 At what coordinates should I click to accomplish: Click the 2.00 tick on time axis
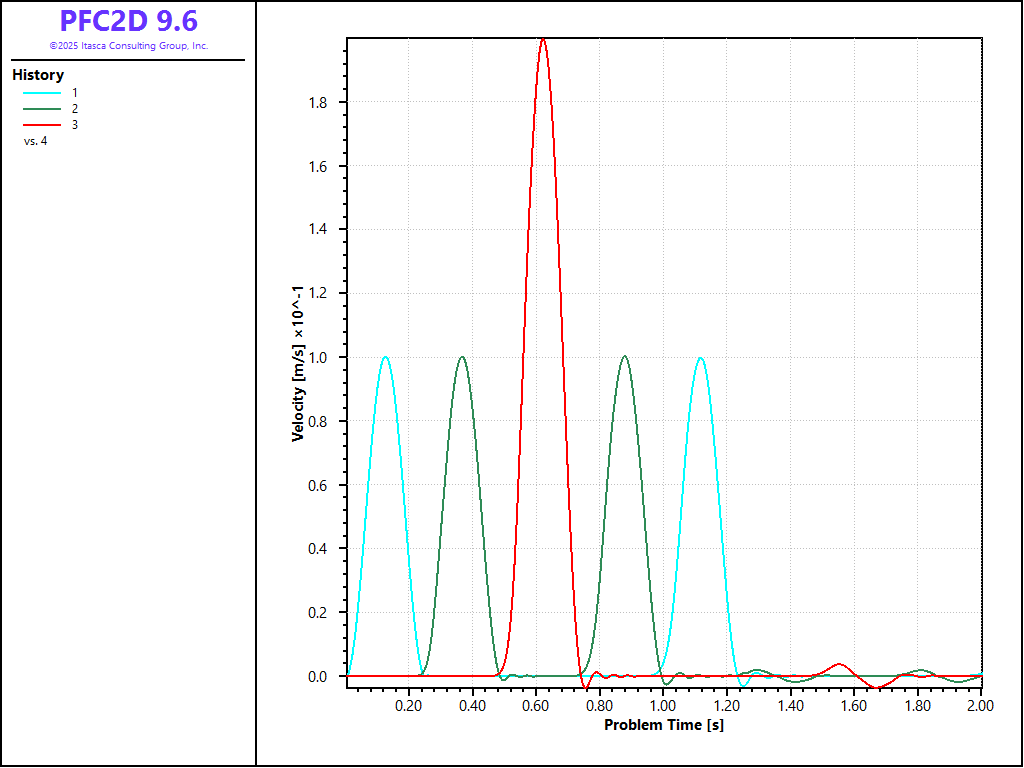pos(980,705)
